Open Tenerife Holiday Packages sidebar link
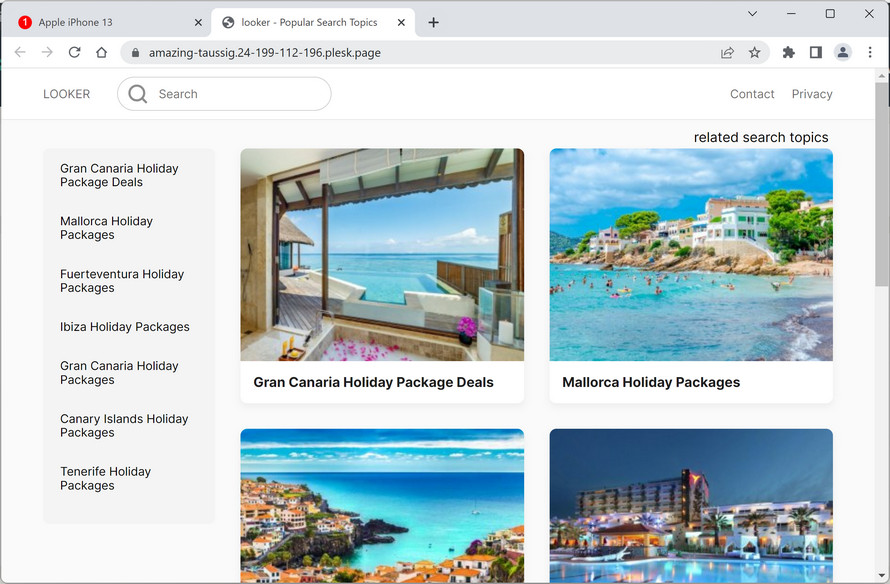The height and width of the screenshot is (584, 890). (106, 478)
